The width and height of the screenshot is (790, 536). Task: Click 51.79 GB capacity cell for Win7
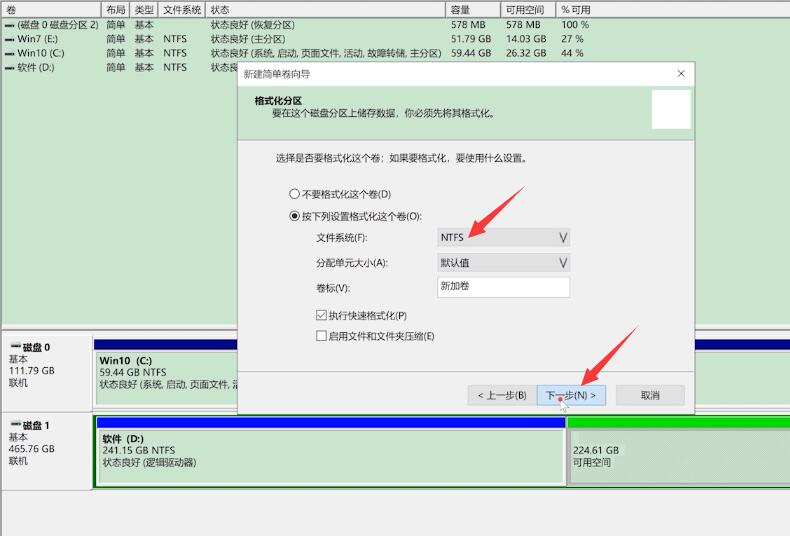tap(471, 39)
